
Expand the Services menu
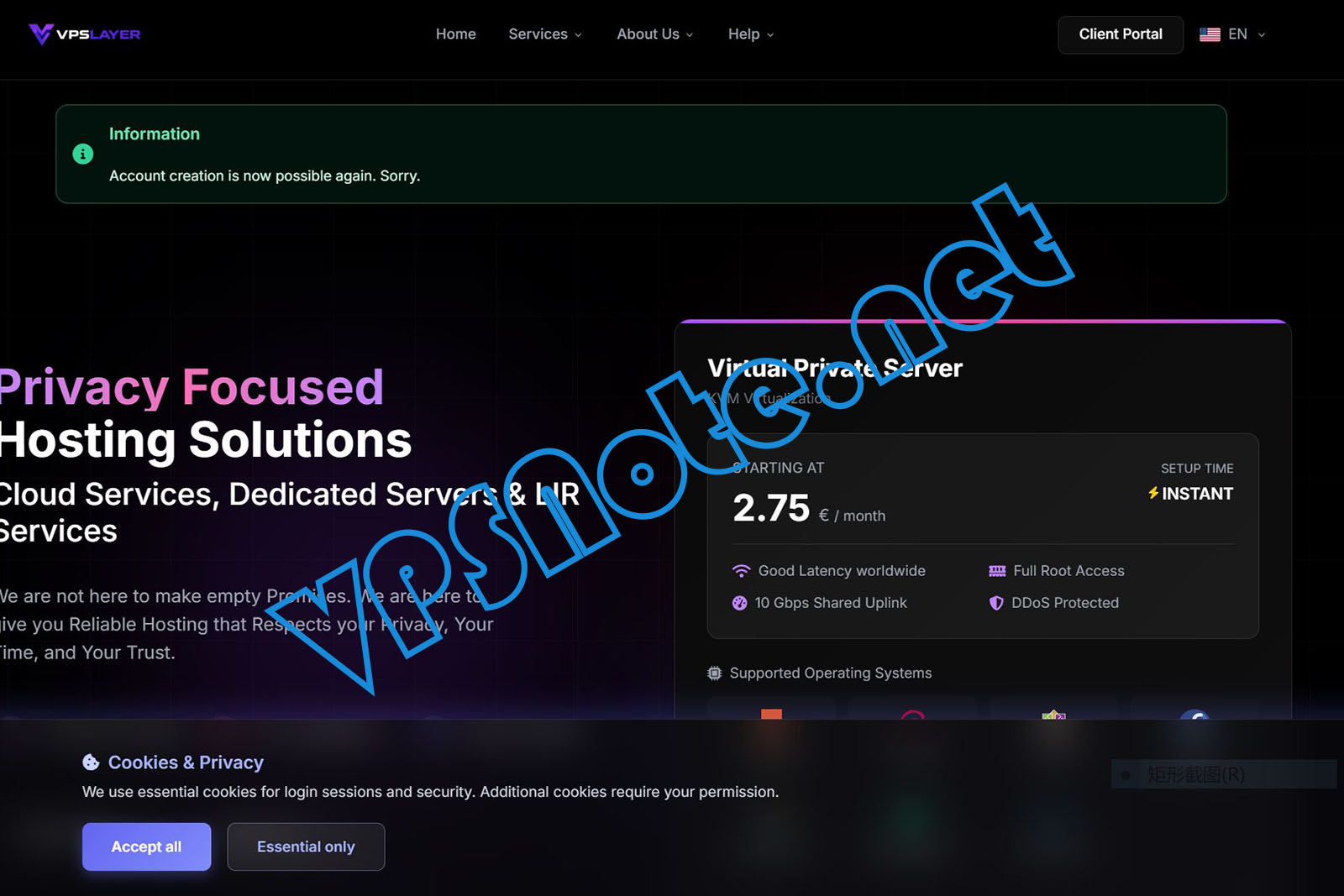click(x=545, y=34)
